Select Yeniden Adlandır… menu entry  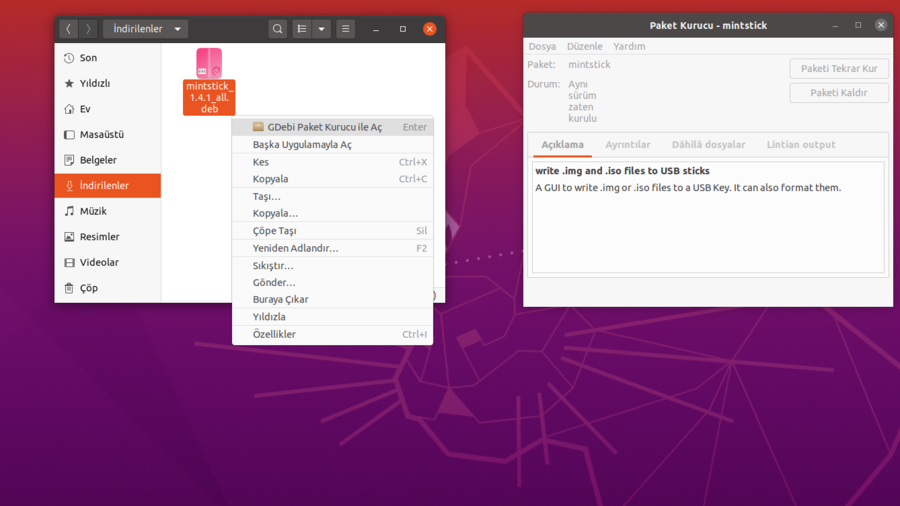pos(332,248)
